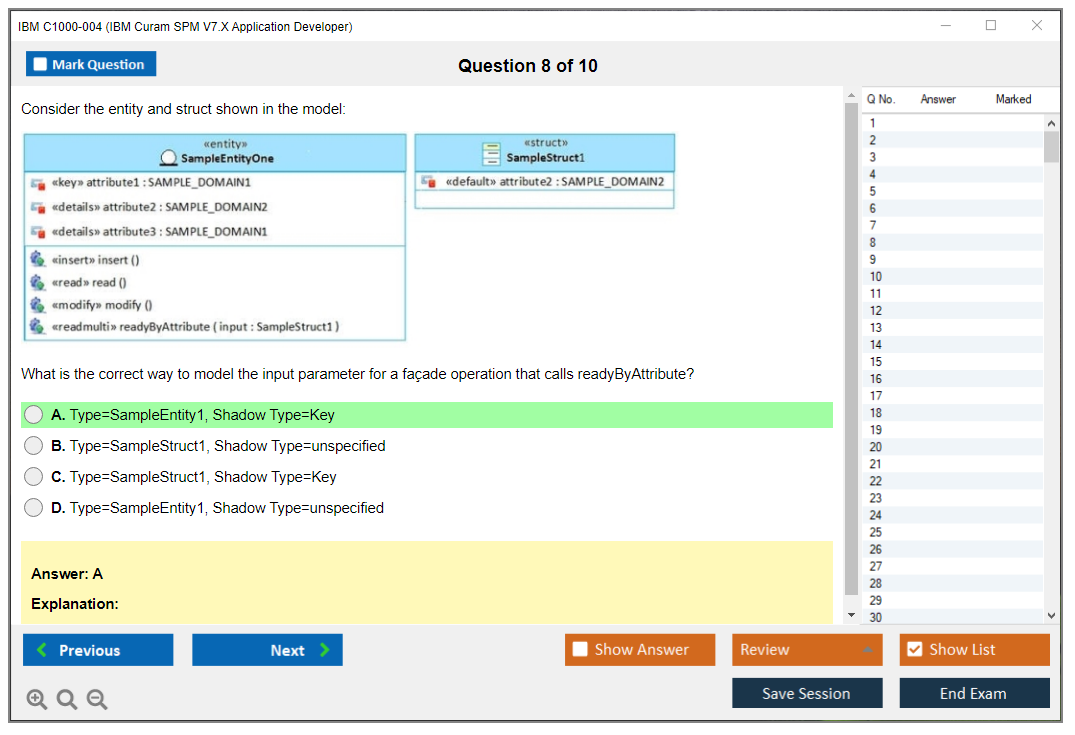Select answer option B radio button
The height and width of the screenshot is (735, 1075).
point(34,446)
